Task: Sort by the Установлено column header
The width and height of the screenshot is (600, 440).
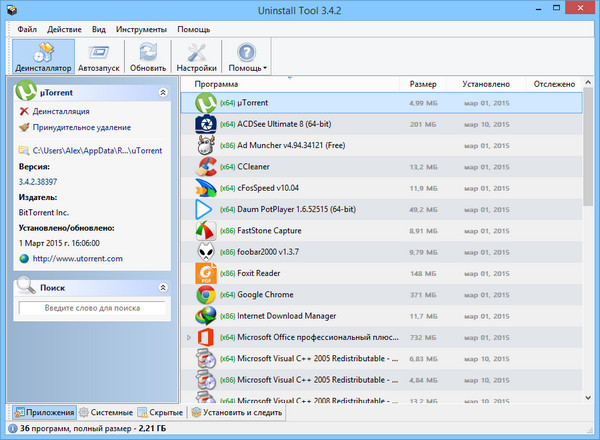Action: click(x=486, y=84)
